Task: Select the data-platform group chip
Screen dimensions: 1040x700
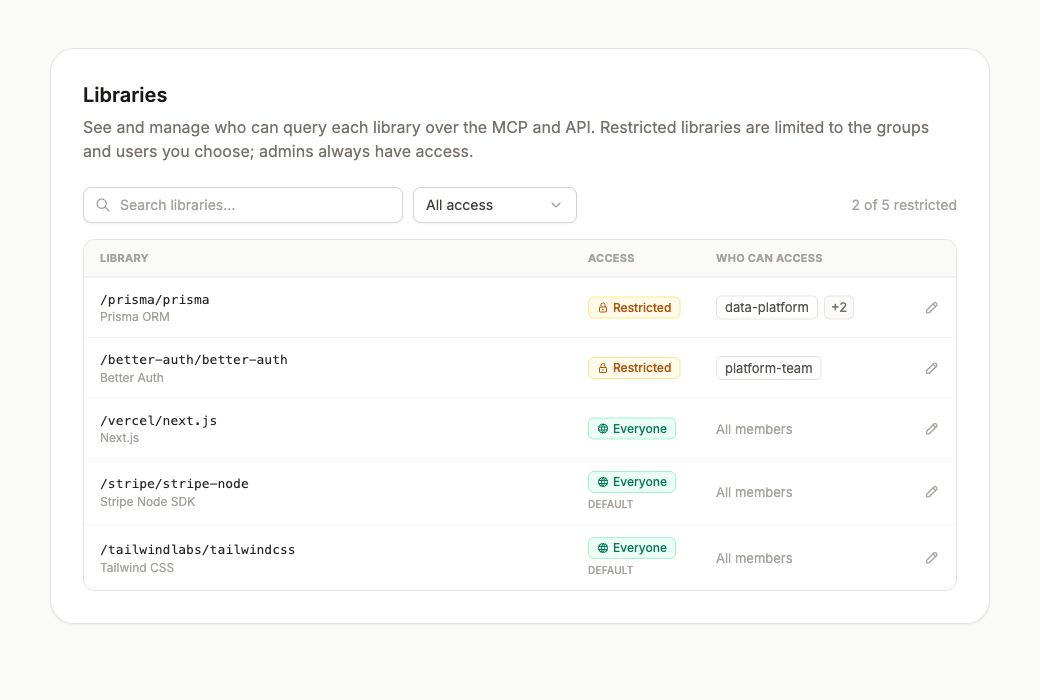Action: click(x=767, y=308)
